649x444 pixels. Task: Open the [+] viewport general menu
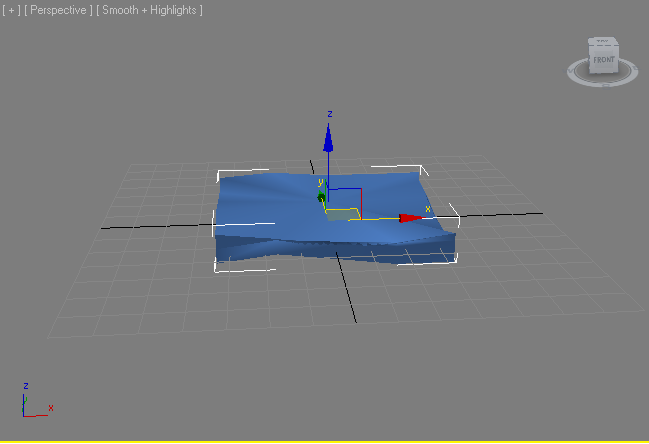(x=11, y=10)
